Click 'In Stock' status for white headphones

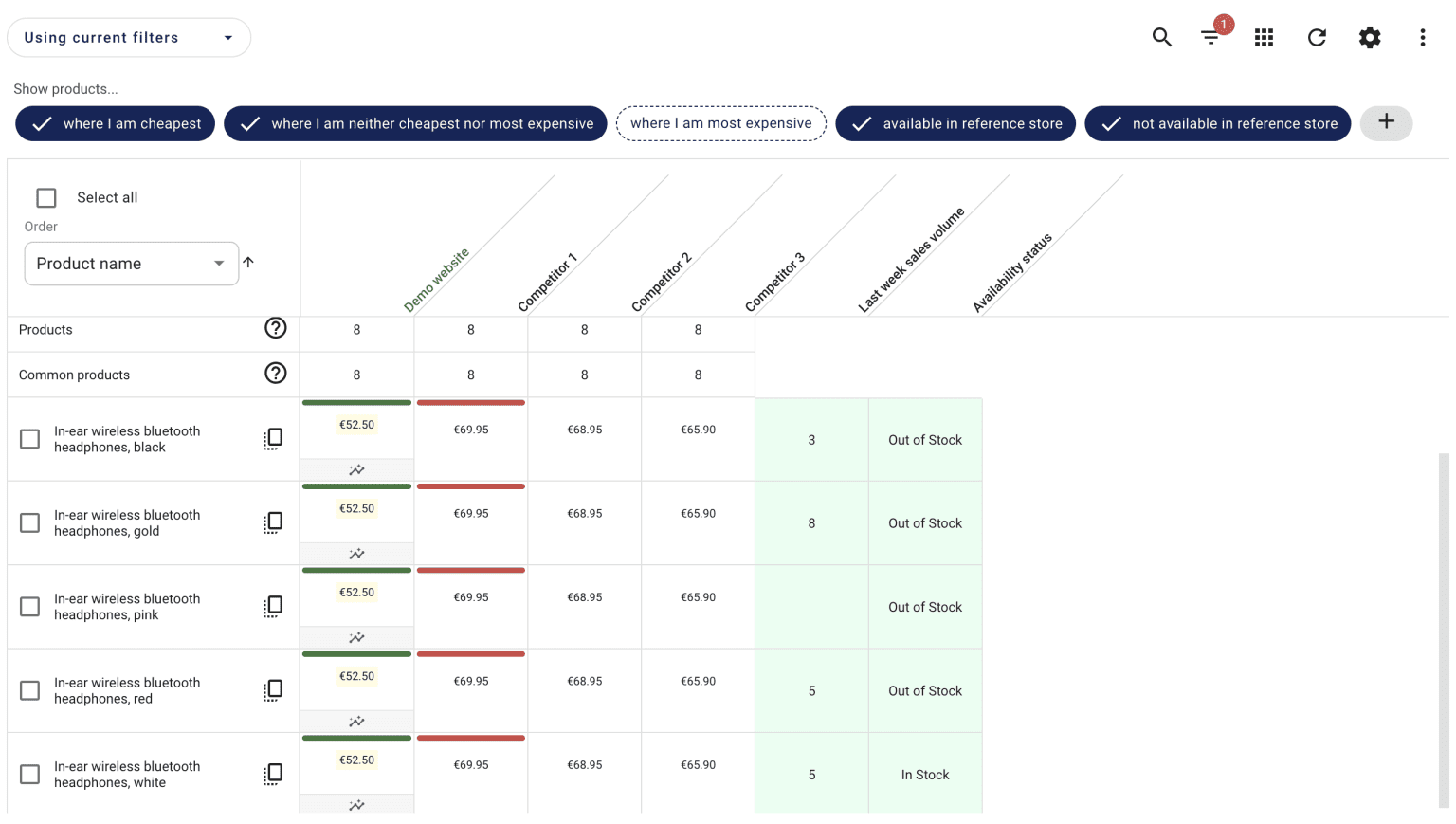[x=925, y=775]
